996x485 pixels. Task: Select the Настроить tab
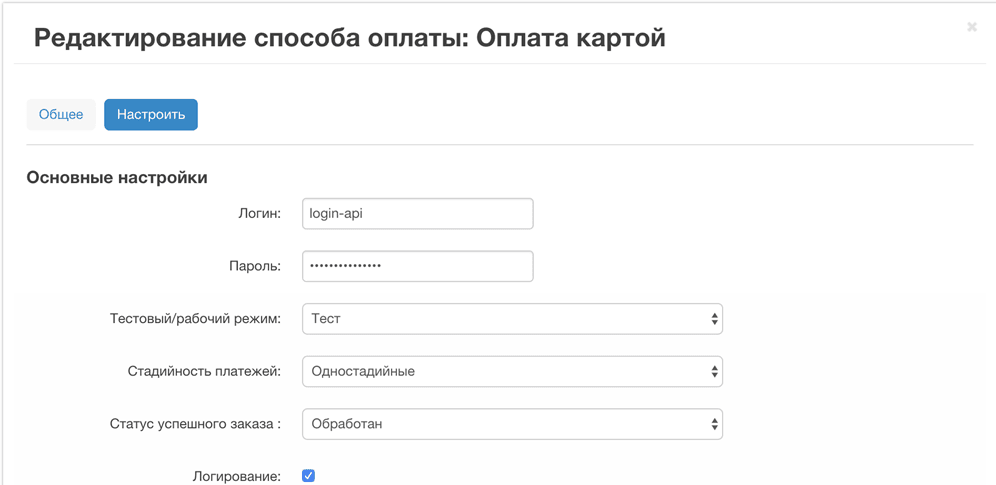click(151, 115)
